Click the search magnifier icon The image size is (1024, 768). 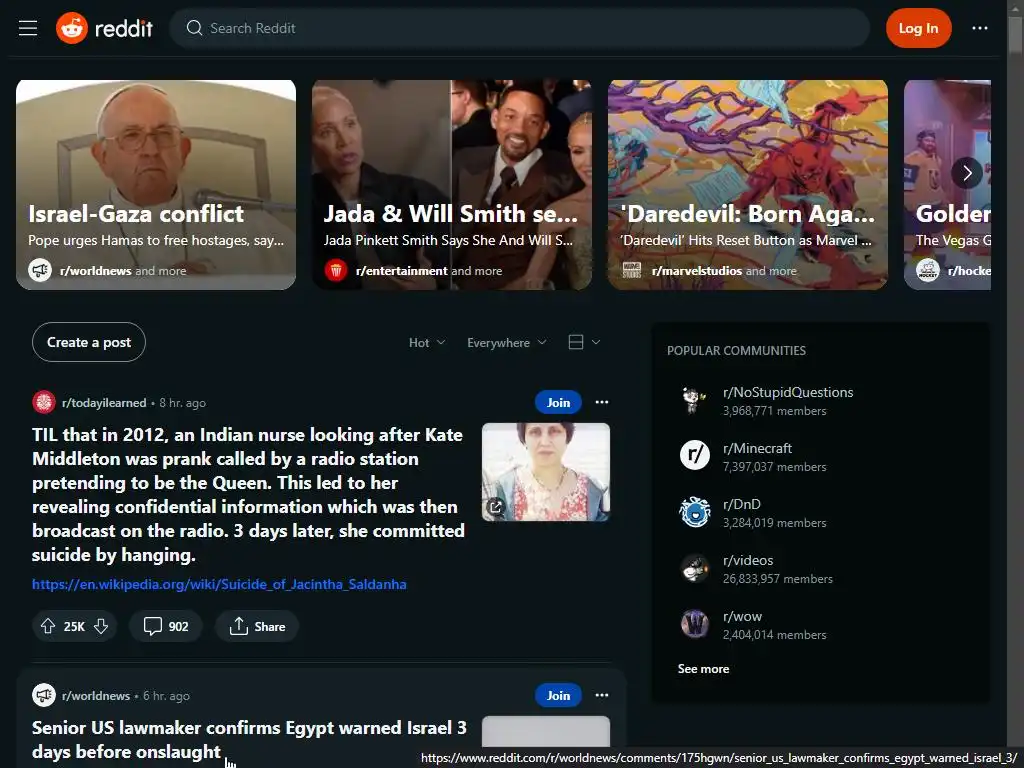click(x=194, y=28)
